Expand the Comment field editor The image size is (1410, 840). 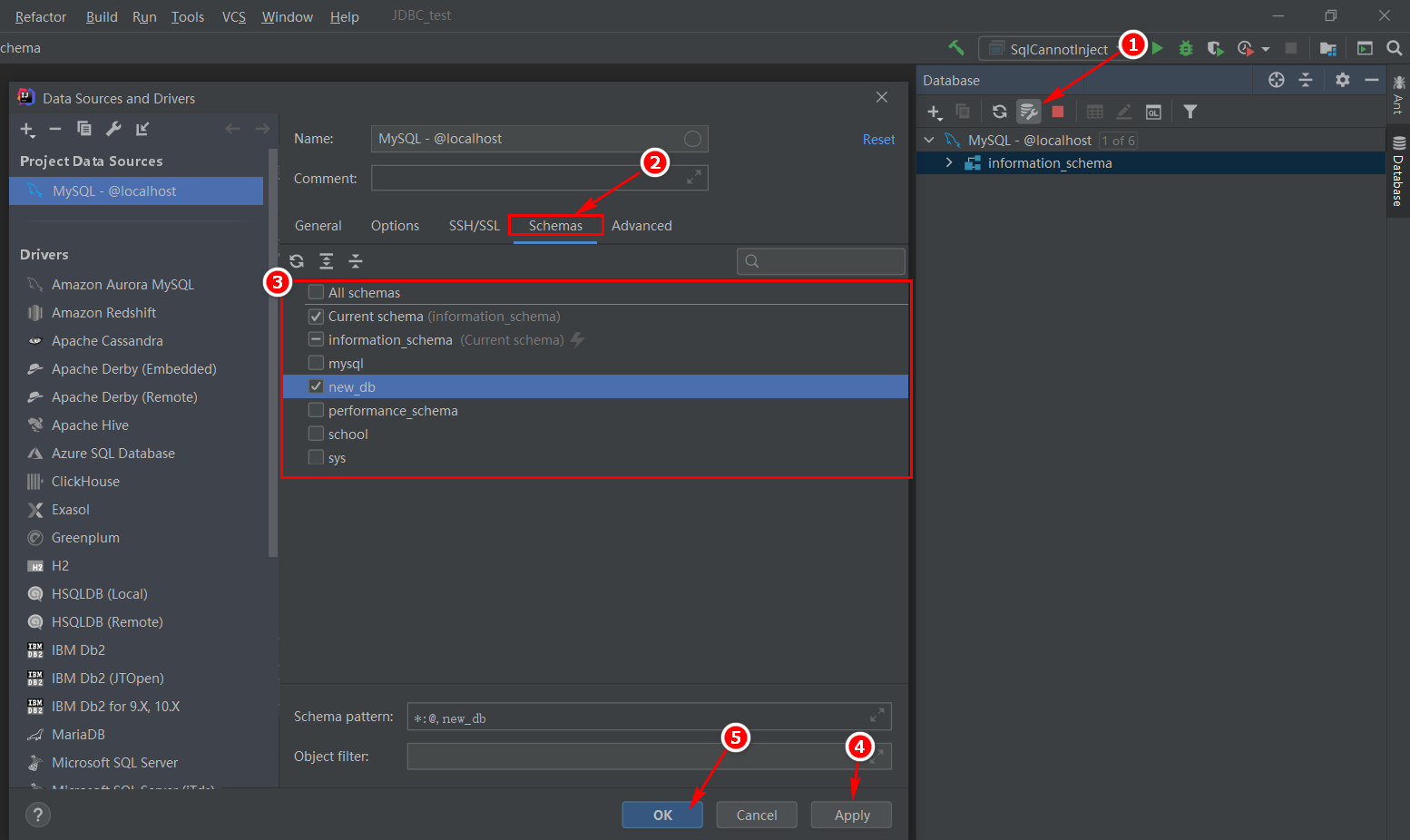694,177
